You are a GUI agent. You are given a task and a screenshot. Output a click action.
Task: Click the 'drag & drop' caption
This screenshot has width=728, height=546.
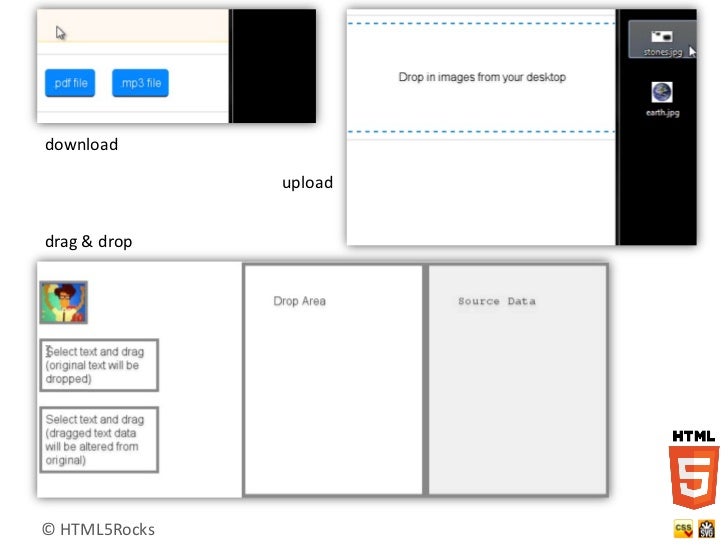tap(89, 241)
